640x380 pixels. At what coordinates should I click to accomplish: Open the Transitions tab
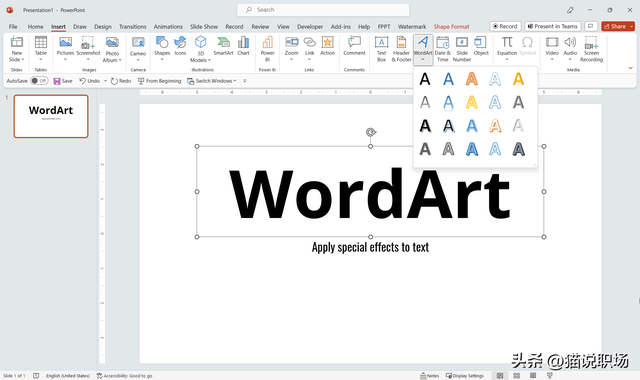133,27
